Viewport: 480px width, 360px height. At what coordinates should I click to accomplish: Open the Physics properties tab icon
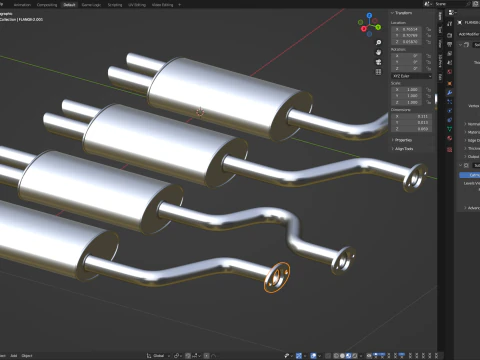coord(450,111)
